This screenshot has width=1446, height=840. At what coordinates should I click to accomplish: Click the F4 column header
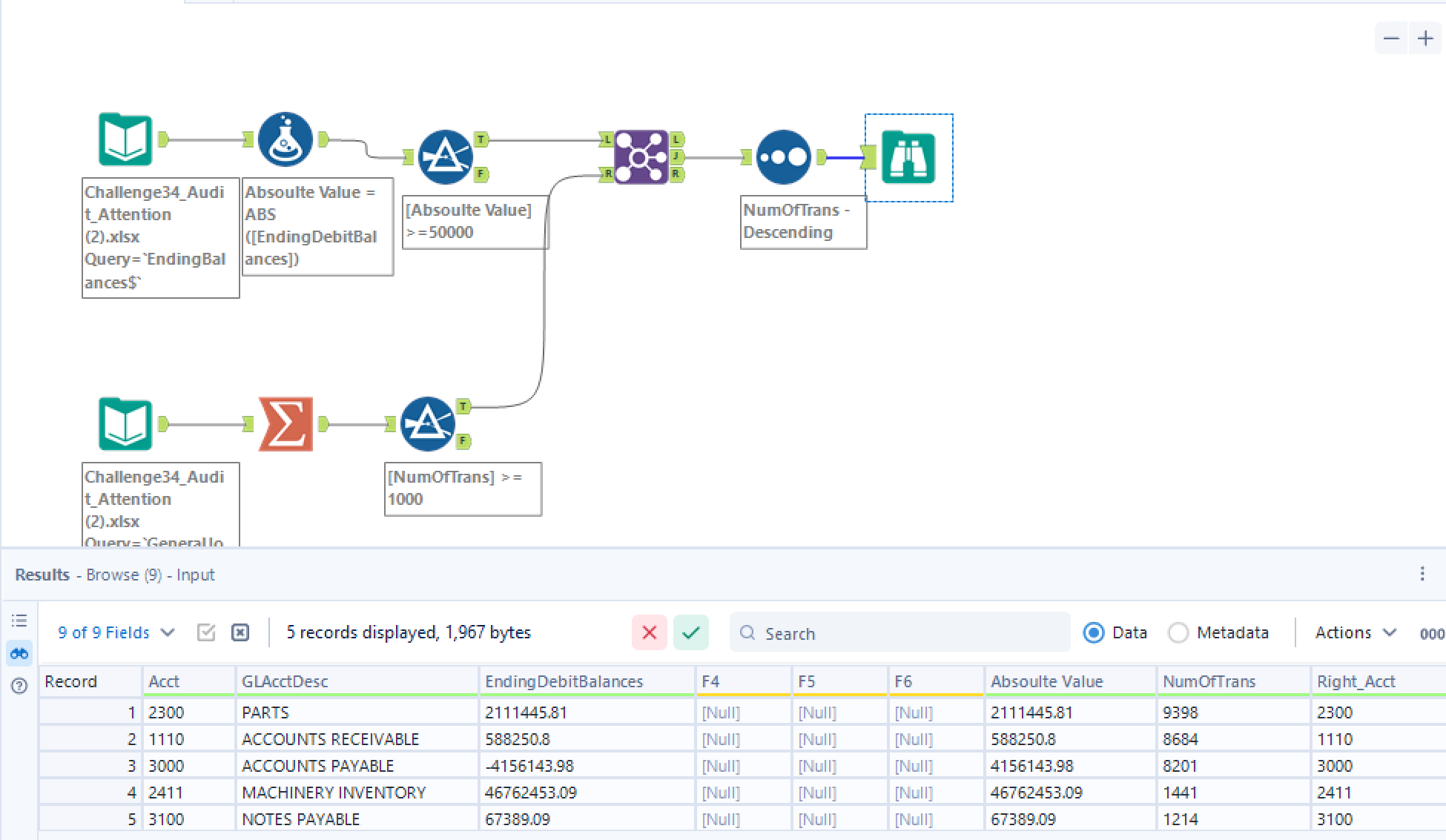coord(743,681)
